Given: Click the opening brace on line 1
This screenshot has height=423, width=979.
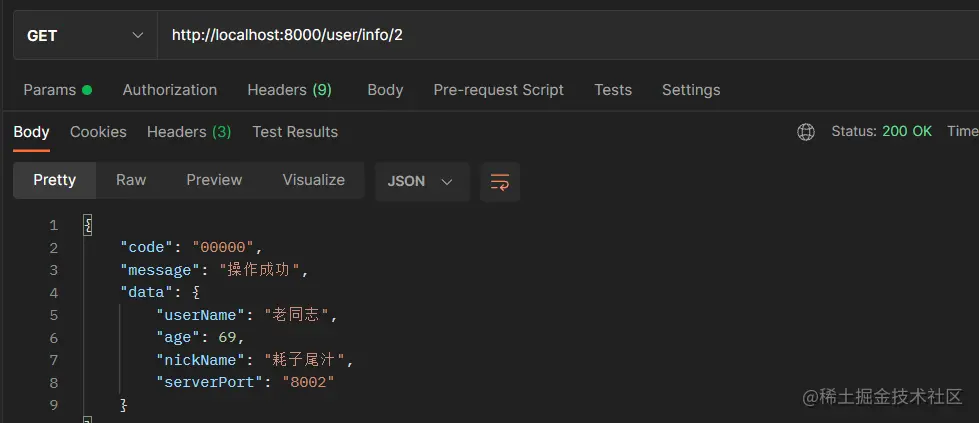Looking at the screenshot, I should [x=87, y=224].
